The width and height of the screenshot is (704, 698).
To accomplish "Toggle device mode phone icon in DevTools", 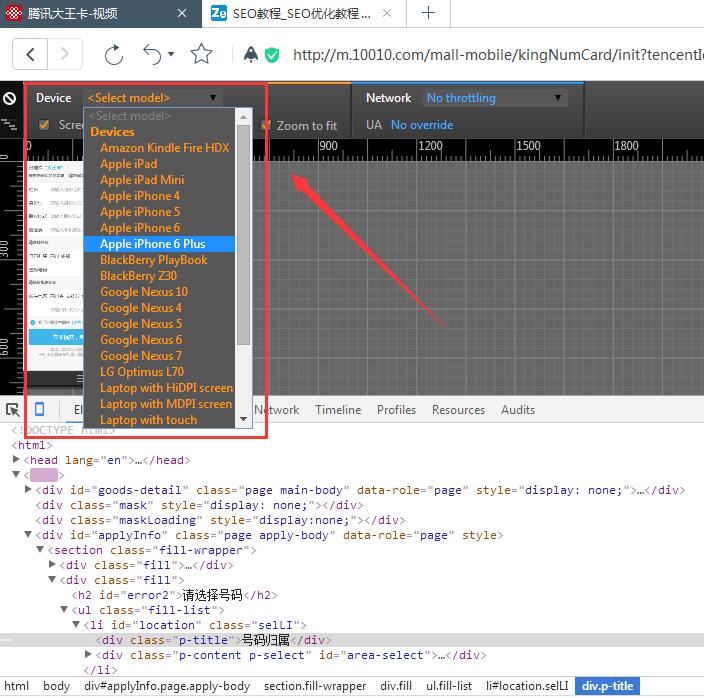I will [x=40, y=410].
